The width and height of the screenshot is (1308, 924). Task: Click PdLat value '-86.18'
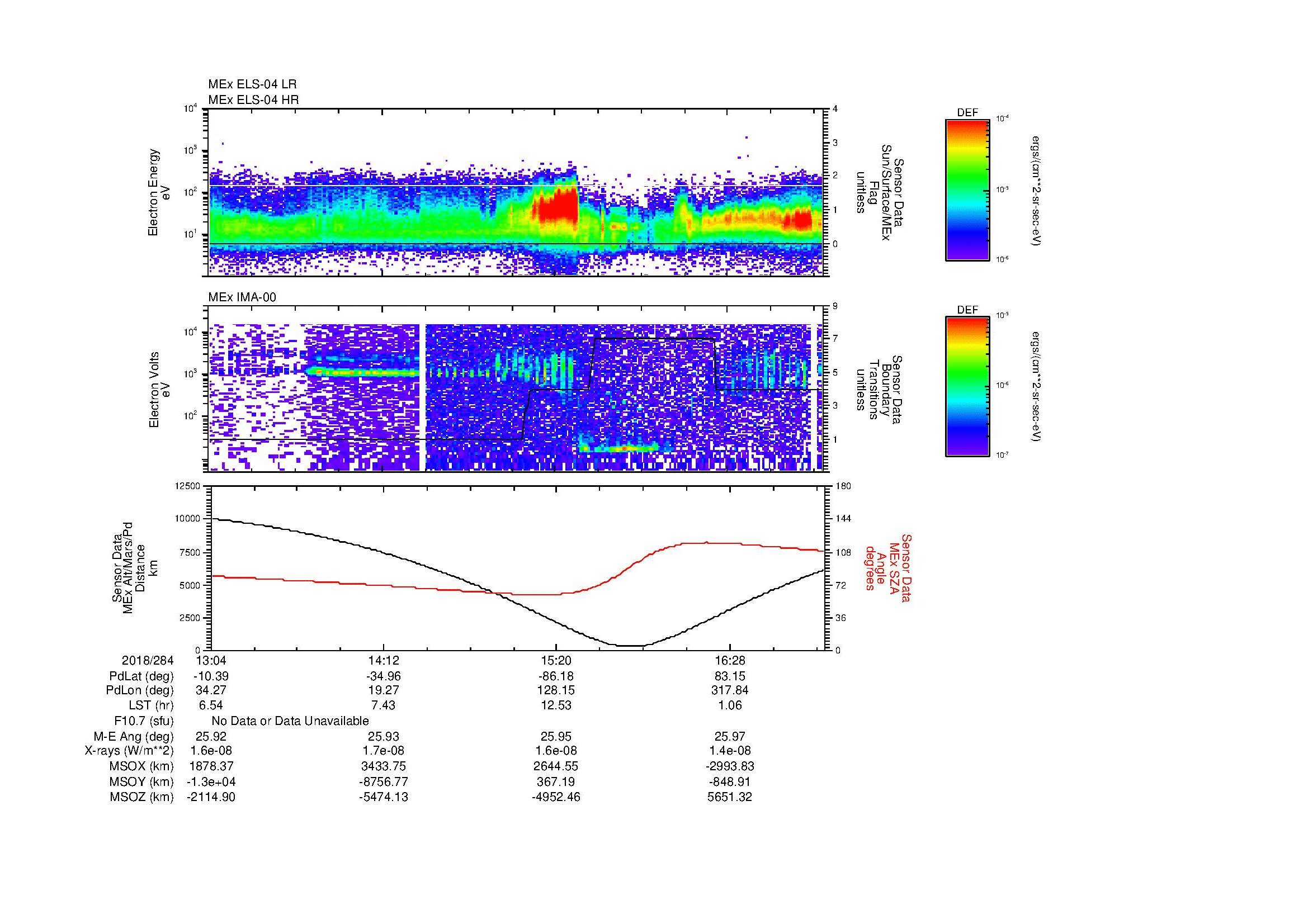coord(556,676)
